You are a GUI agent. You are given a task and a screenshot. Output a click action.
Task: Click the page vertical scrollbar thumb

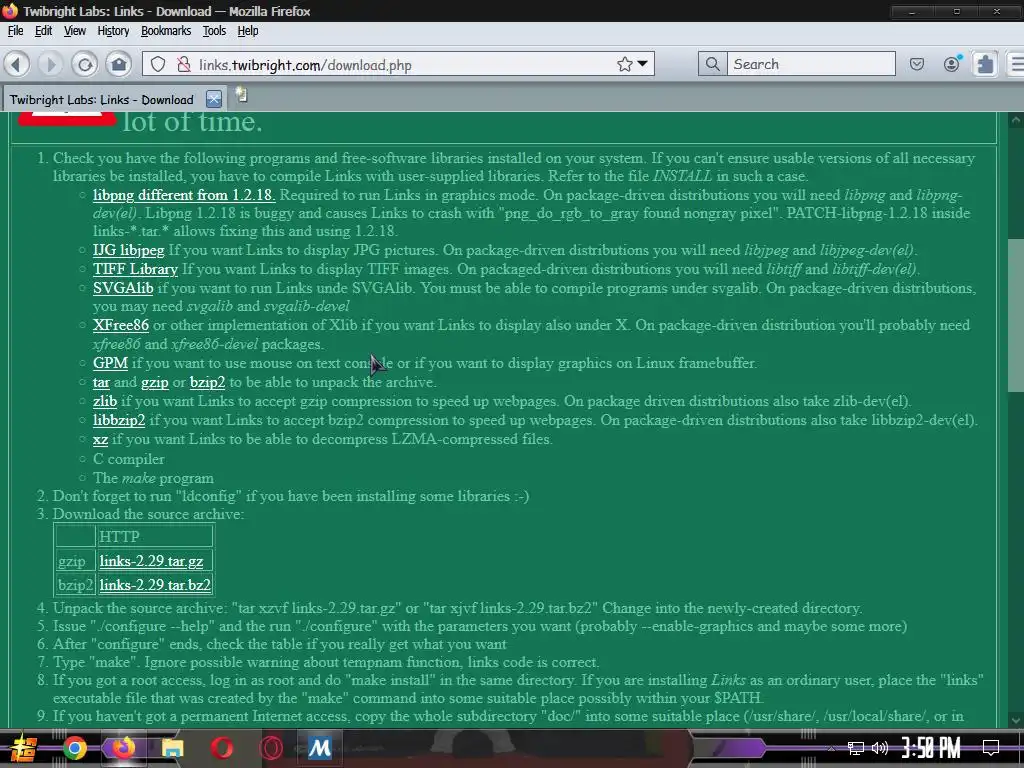1016,315
